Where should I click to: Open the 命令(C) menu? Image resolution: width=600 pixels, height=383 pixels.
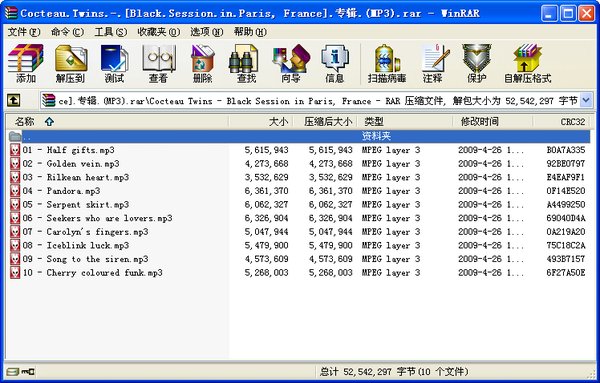tap(67, 32)
